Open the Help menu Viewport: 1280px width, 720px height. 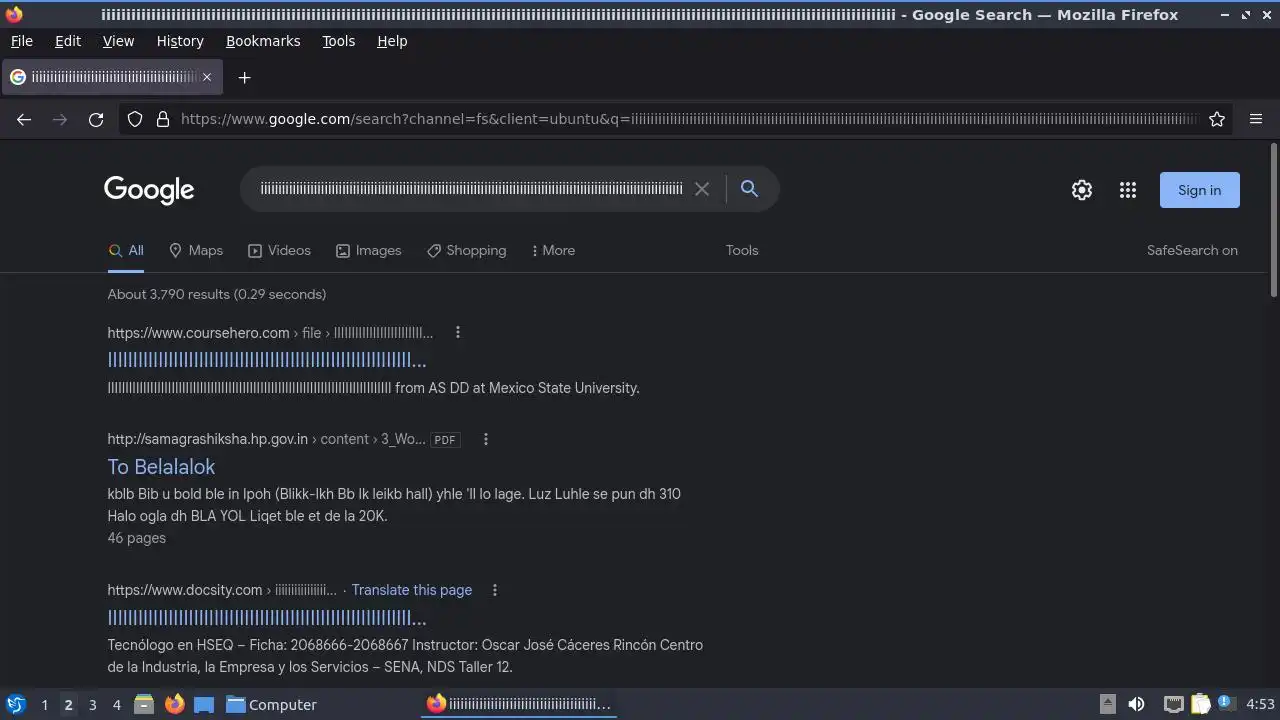pyautogui.click(x=392, y=41)
